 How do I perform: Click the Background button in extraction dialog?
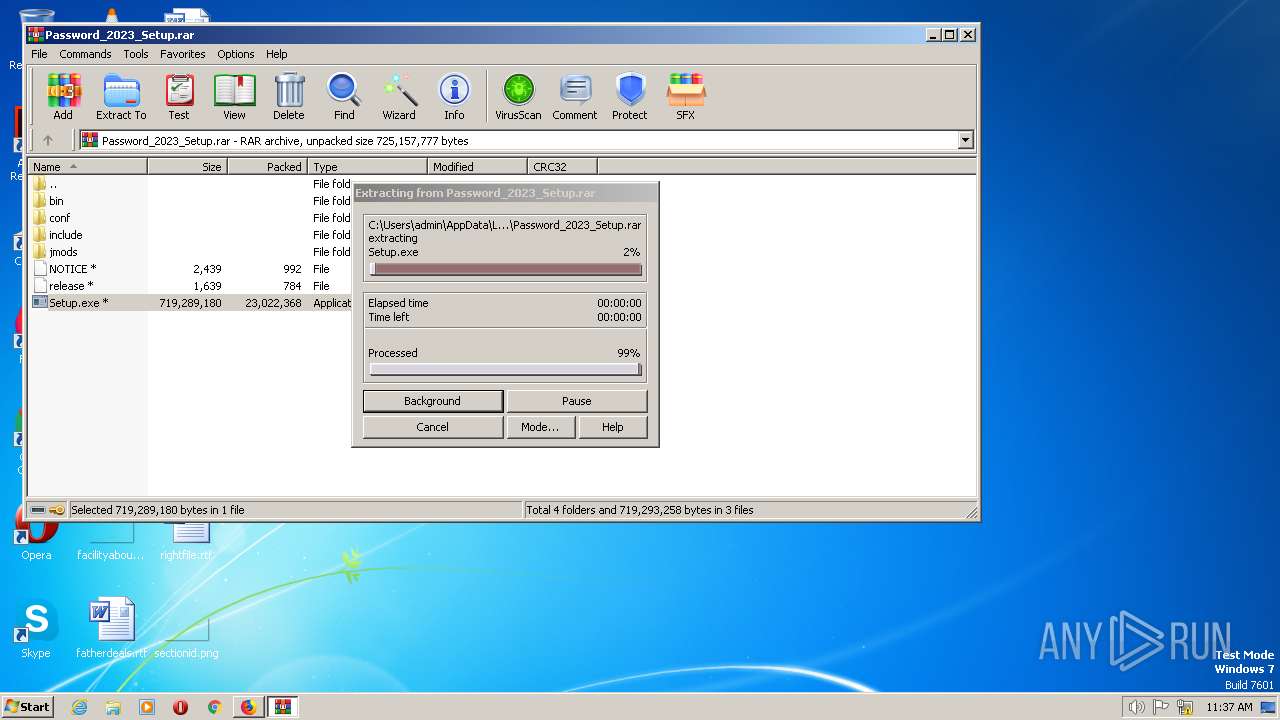(x=433, y=401)
